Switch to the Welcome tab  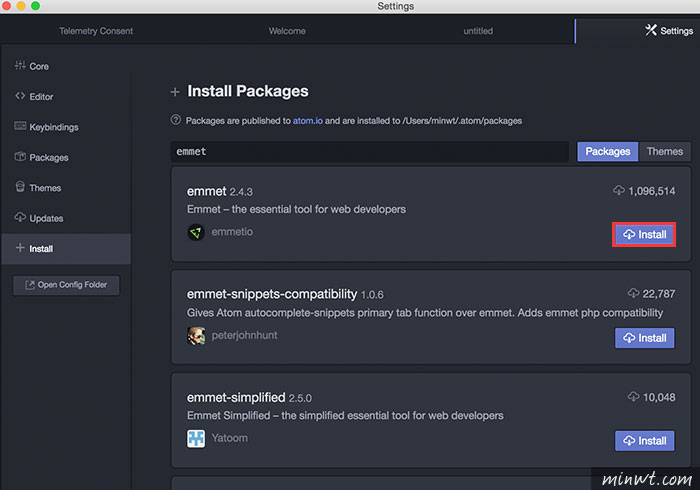coord(287,31)
